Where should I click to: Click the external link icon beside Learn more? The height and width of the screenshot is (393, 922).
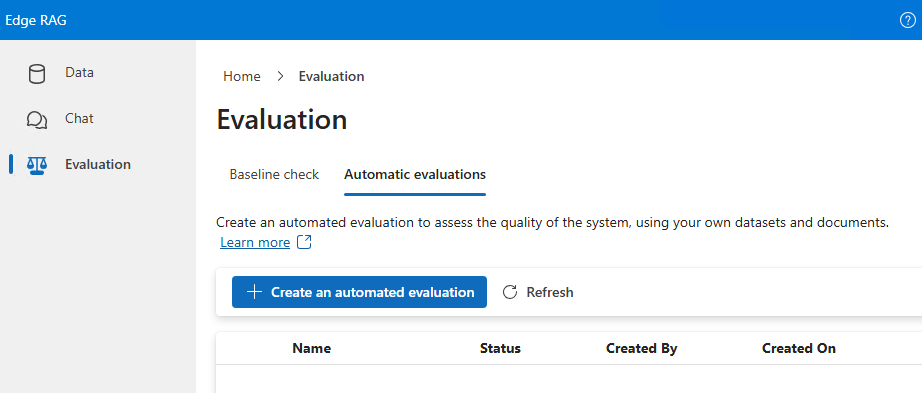[304, 242]
